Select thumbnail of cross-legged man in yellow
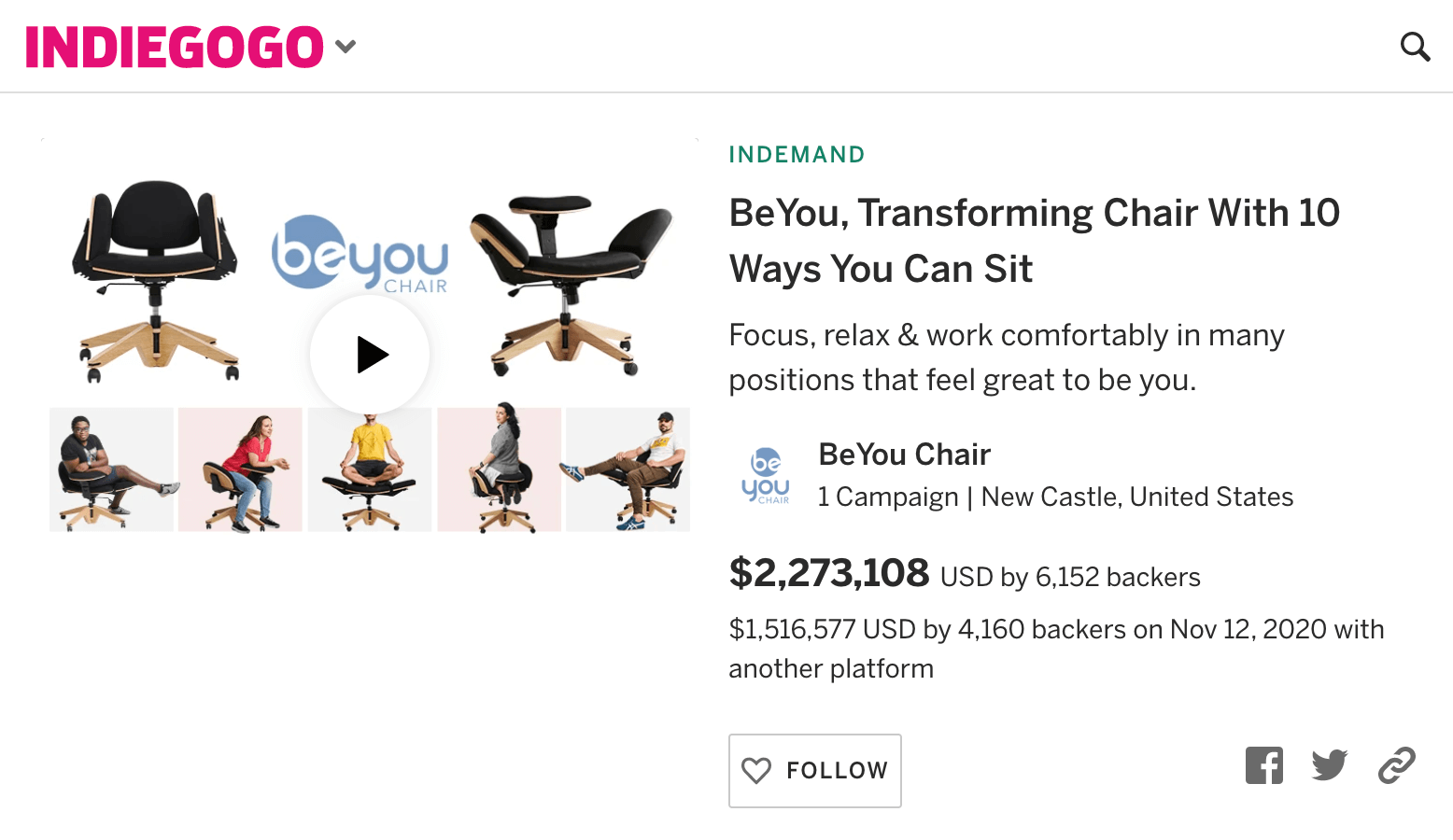 coord(370,476)
